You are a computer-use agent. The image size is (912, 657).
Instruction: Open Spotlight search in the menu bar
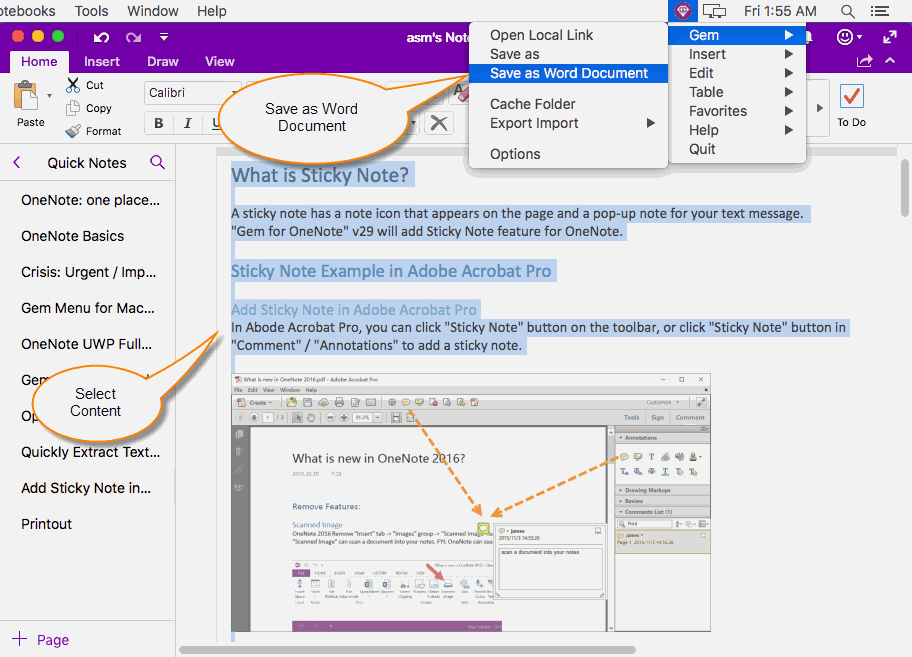pyautogui.click(x=847, y=11)
